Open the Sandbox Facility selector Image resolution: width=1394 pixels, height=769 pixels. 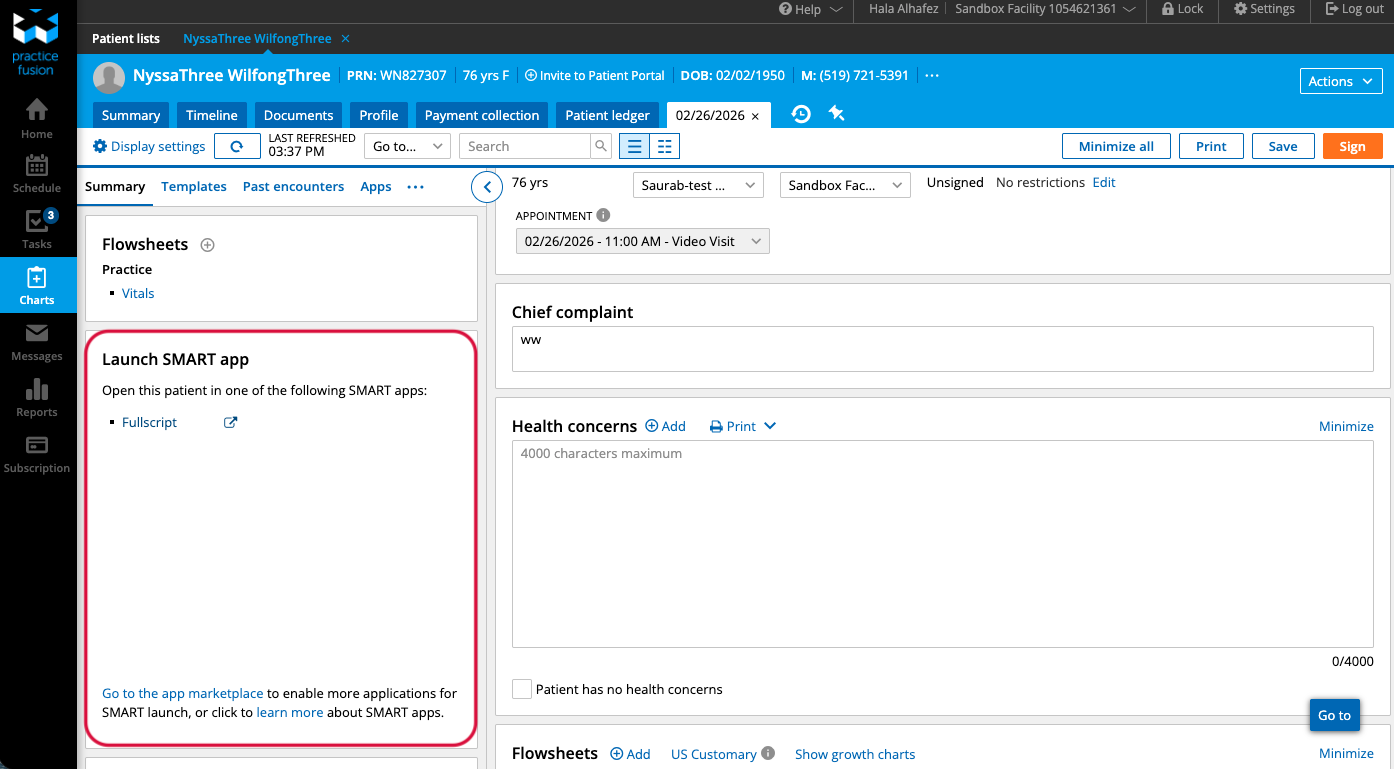point(844,185)
